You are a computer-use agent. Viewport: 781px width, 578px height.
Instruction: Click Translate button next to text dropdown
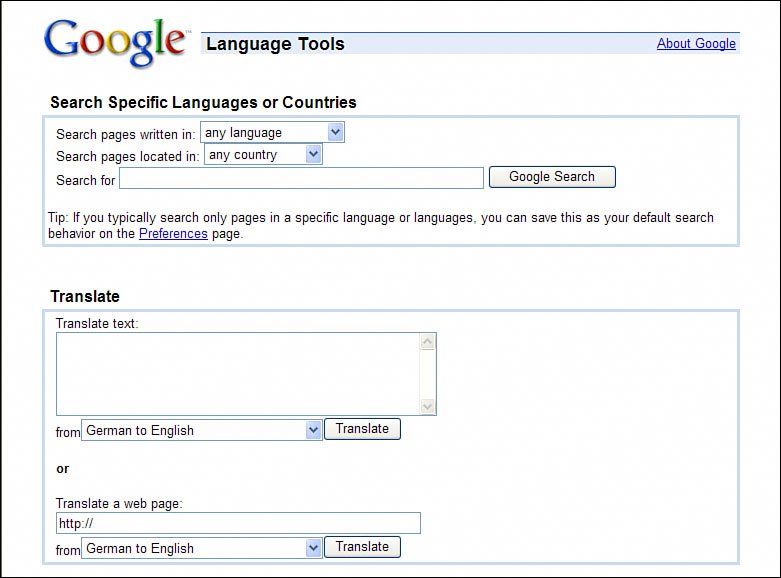click(x=362, y=429)
